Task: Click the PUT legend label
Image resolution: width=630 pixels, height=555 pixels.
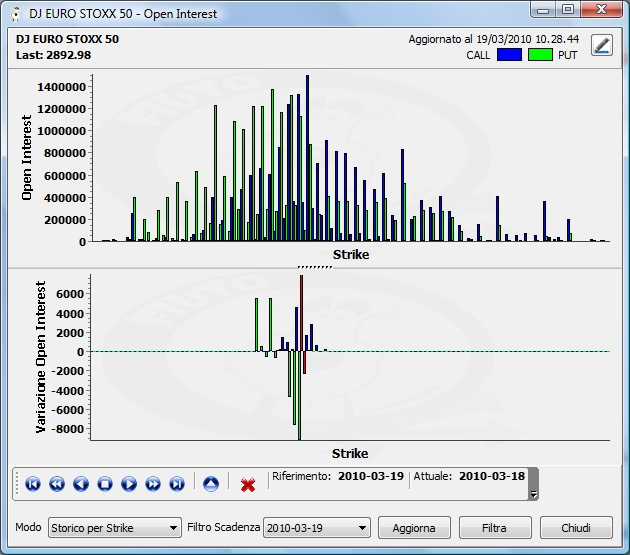Action: tap(567, 55)
